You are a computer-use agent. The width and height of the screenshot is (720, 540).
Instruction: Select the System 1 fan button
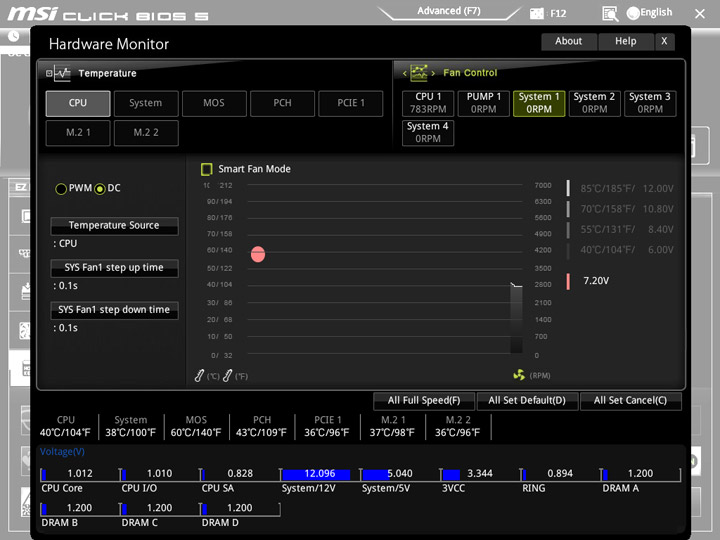tap(539, 103)
